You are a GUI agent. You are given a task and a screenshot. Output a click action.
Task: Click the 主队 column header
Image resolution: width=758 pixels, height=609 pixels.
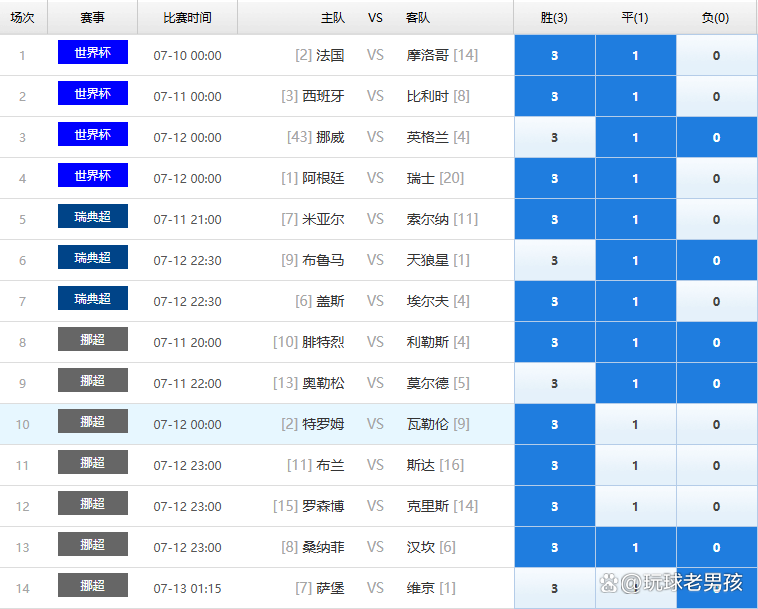333,18
